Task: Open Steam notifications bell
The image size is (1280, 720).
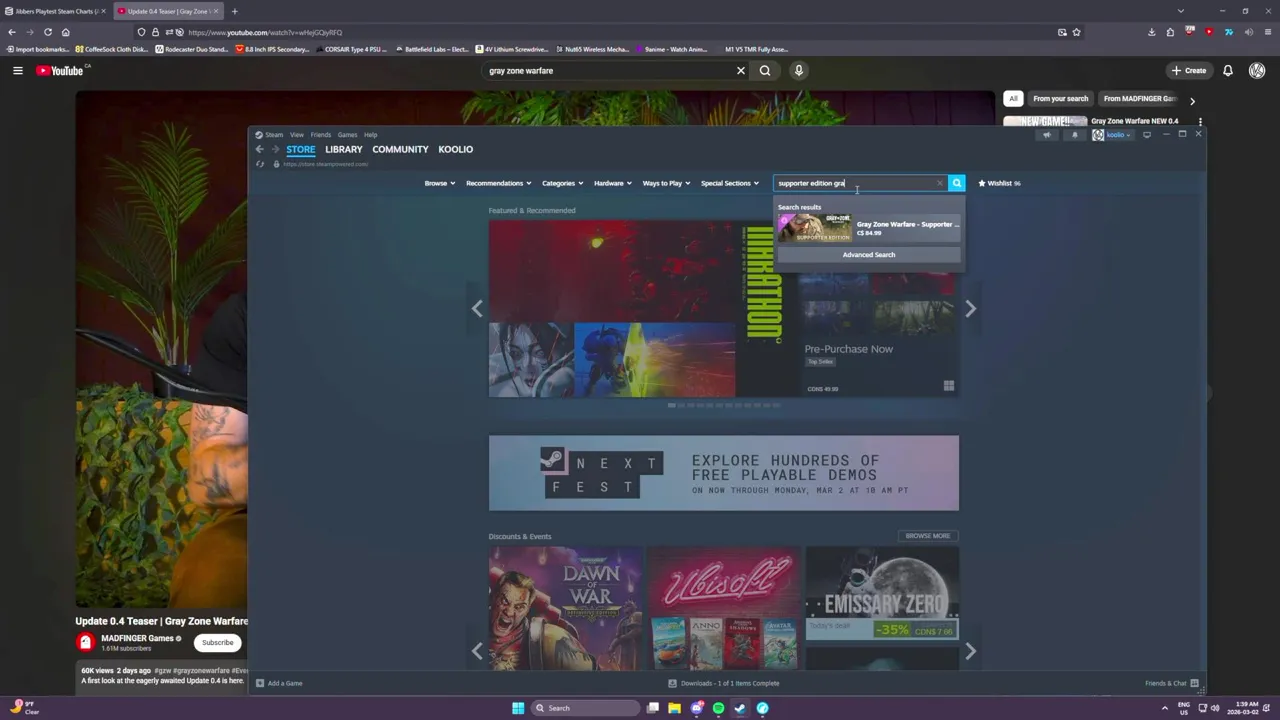Action: (1075, 135)
